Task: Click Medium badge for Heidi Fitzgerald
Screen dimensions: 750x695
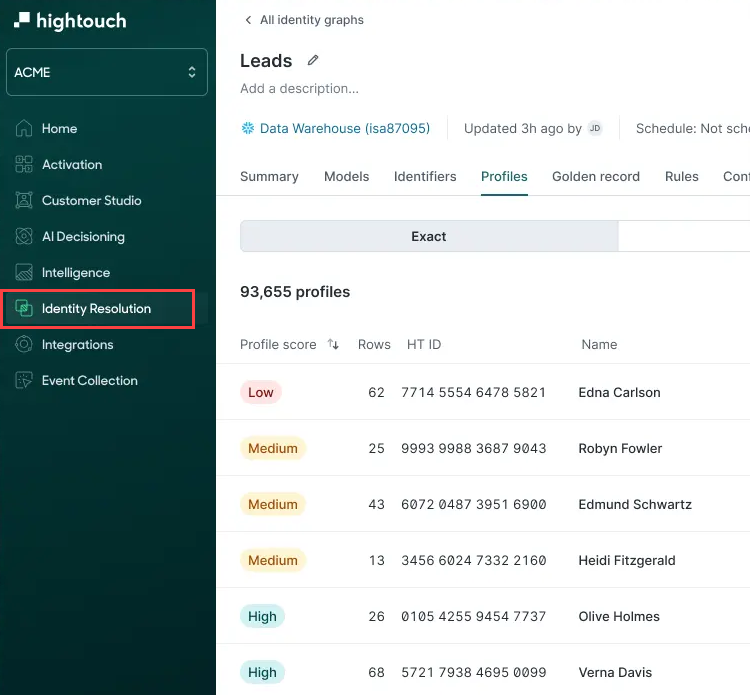Action: tap(273, 560)
